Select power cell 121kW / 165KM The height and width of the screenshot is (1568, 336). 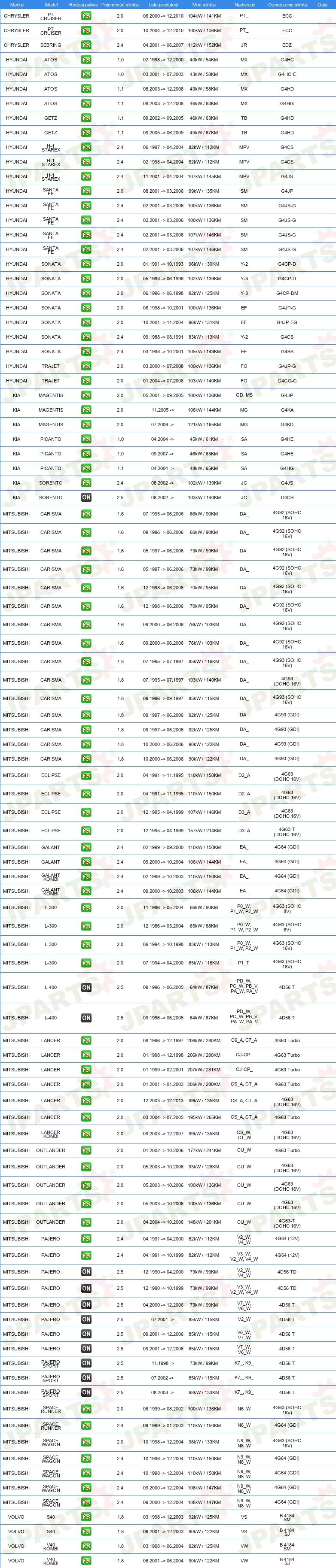[x=204, y=424]
